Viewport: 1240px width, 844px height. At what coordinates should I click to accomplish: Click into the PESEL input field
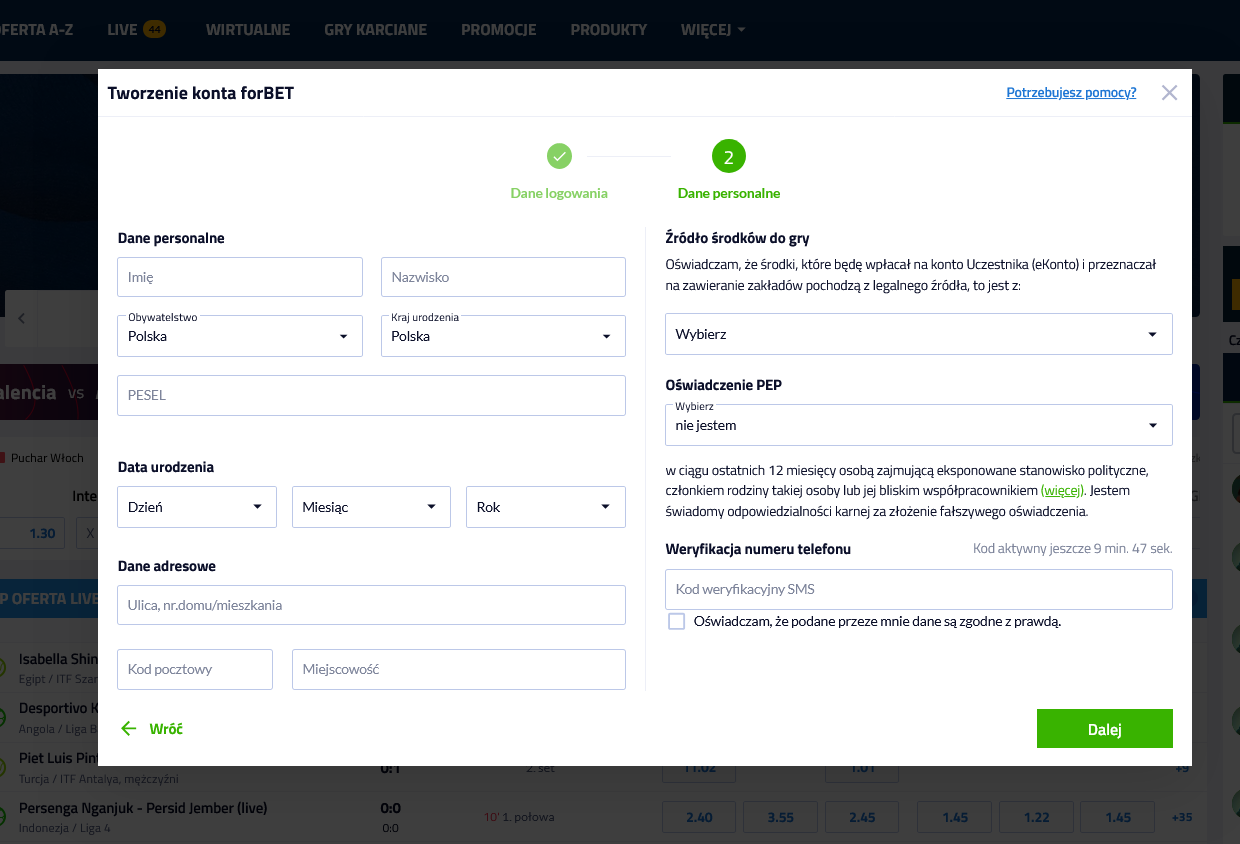(x=371, y=396)
